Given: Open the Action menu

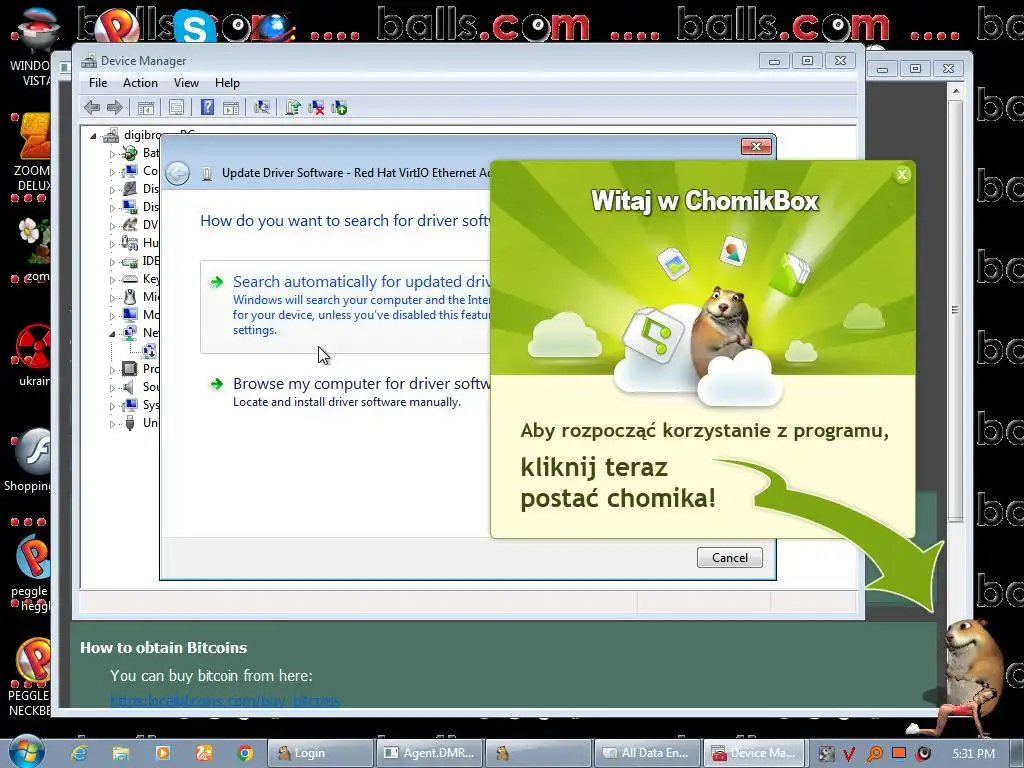Looking at the screenshot, I should [140, 83].
